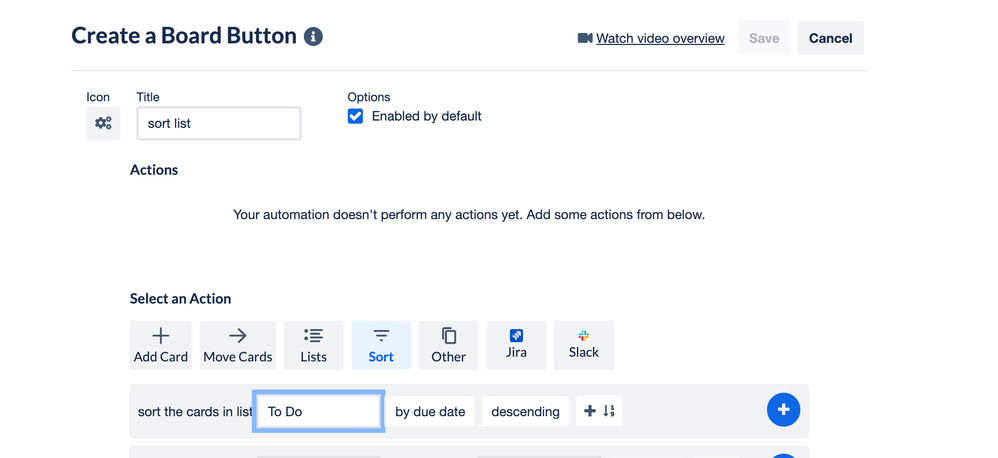Click the To Do list name field
Screen dimensions: 998x458
318,412
